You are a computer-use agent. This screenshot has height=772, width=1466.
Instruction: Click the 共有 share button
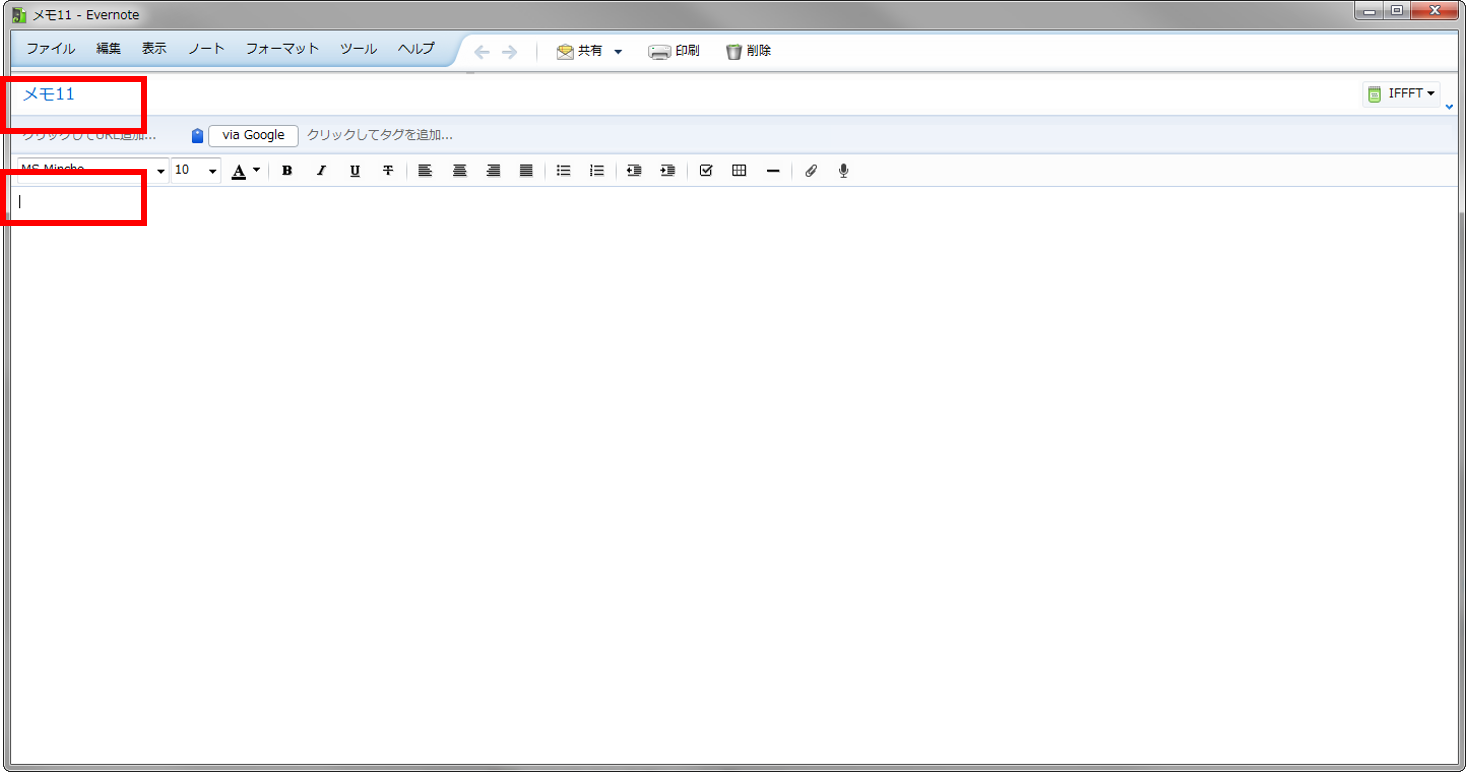[580, 51]
